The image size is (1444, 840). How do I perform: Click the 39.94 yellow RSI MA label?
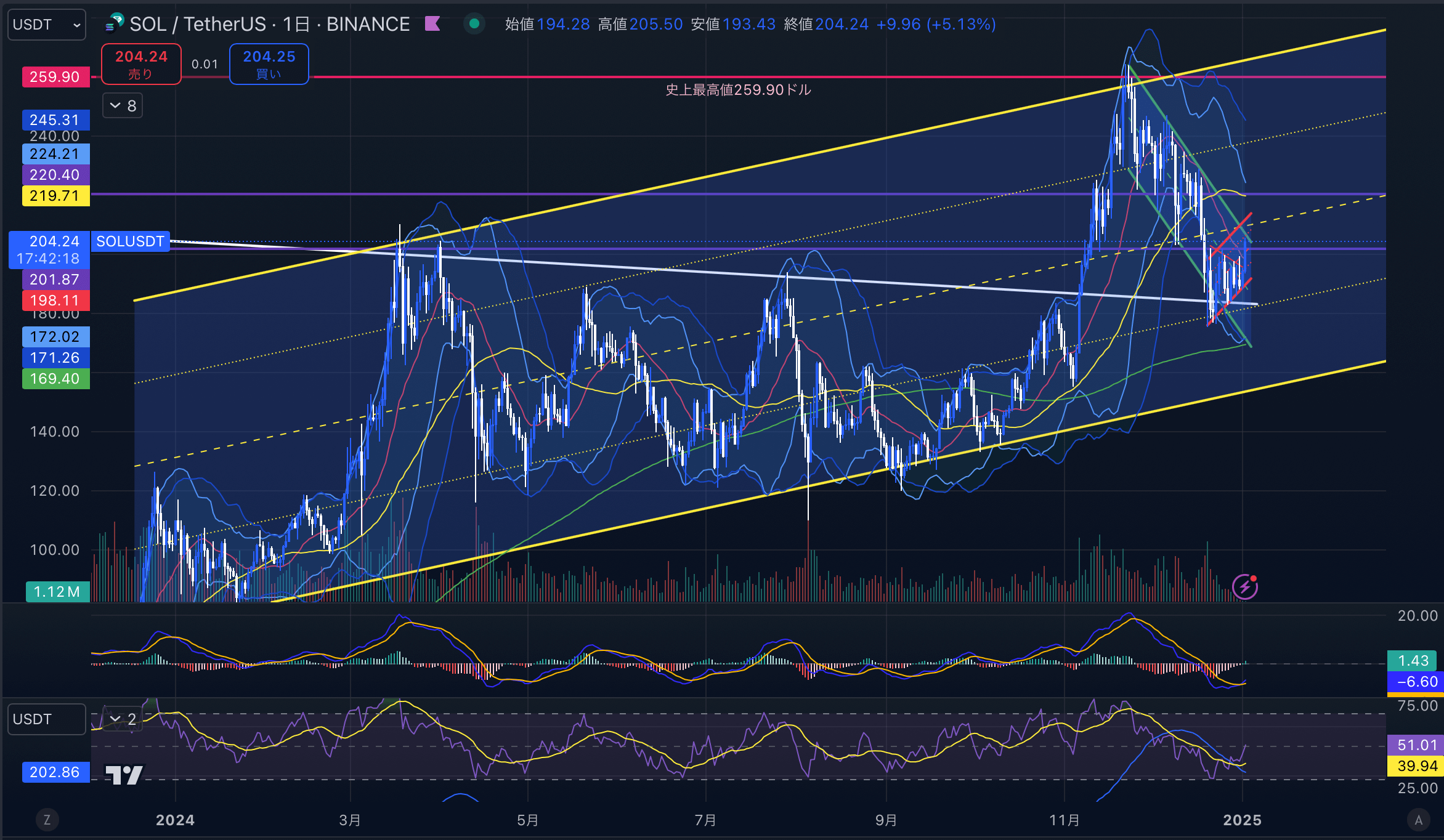click(x=1415, y=766)
